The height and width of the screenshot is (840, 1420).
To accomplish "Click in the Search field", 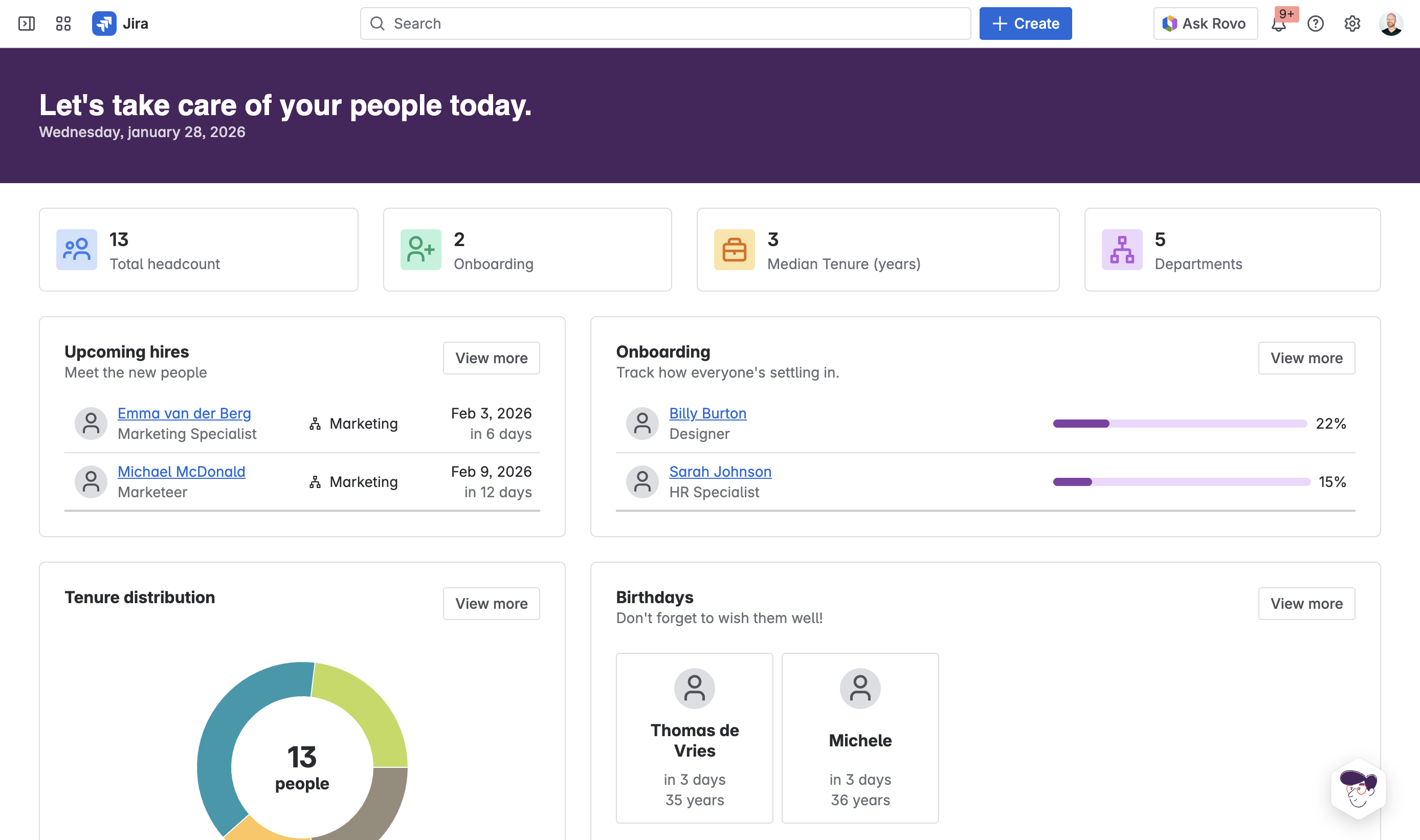I will point(665,24).
